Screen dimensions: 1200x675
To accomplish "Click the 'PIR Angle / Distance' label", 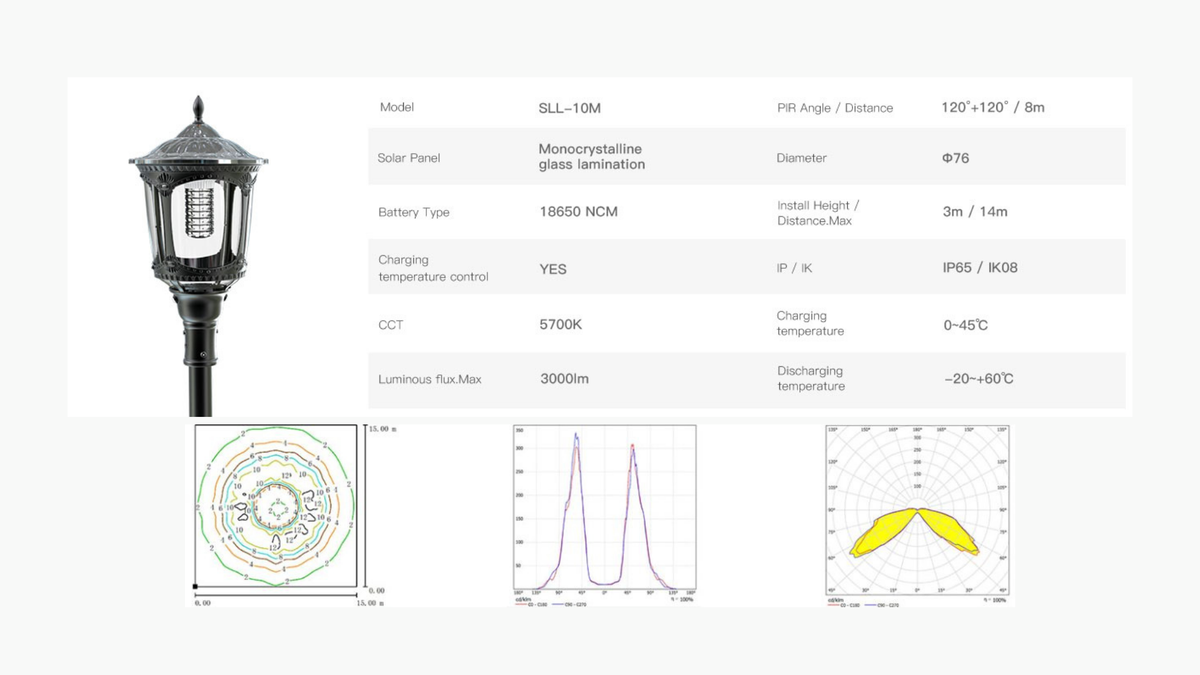I will 835,108.
